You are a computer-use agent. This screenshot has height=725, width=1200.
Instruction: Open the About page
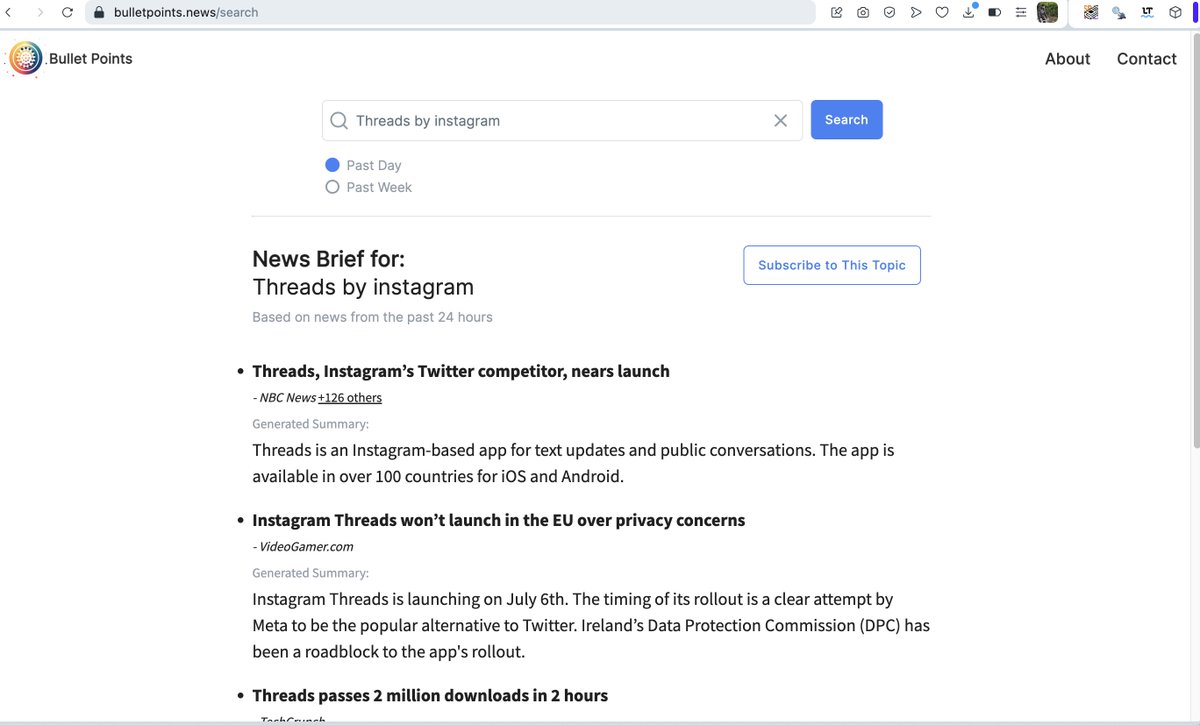[x=1067, y=59]
